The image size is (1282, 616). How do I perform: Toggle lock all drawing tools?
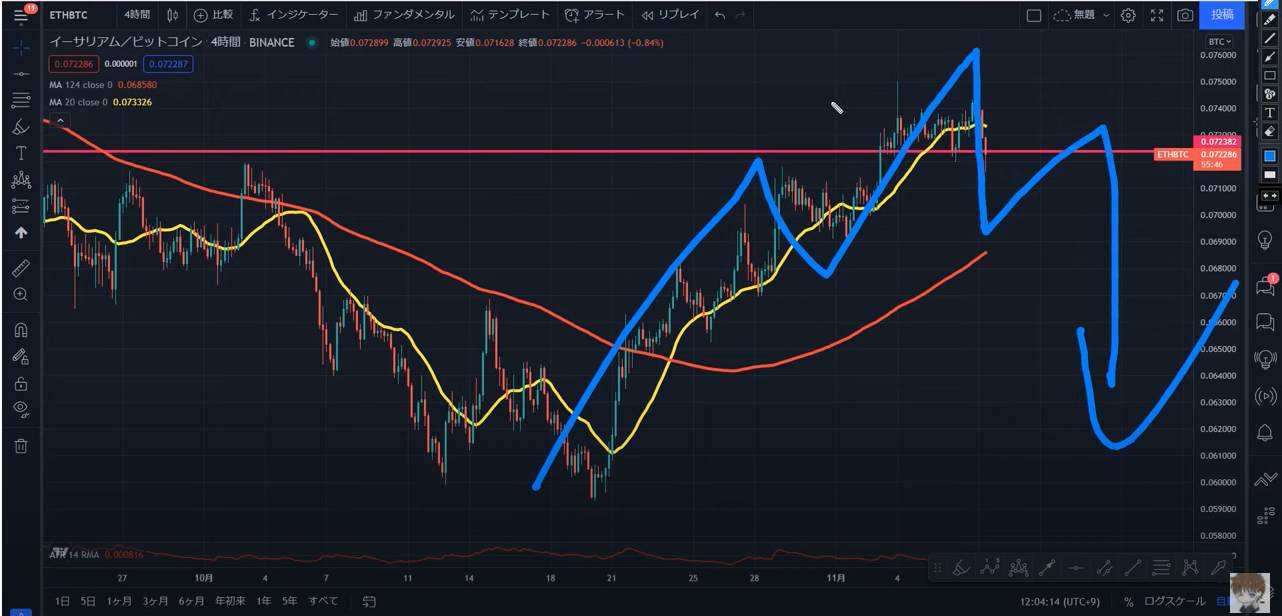20,383
